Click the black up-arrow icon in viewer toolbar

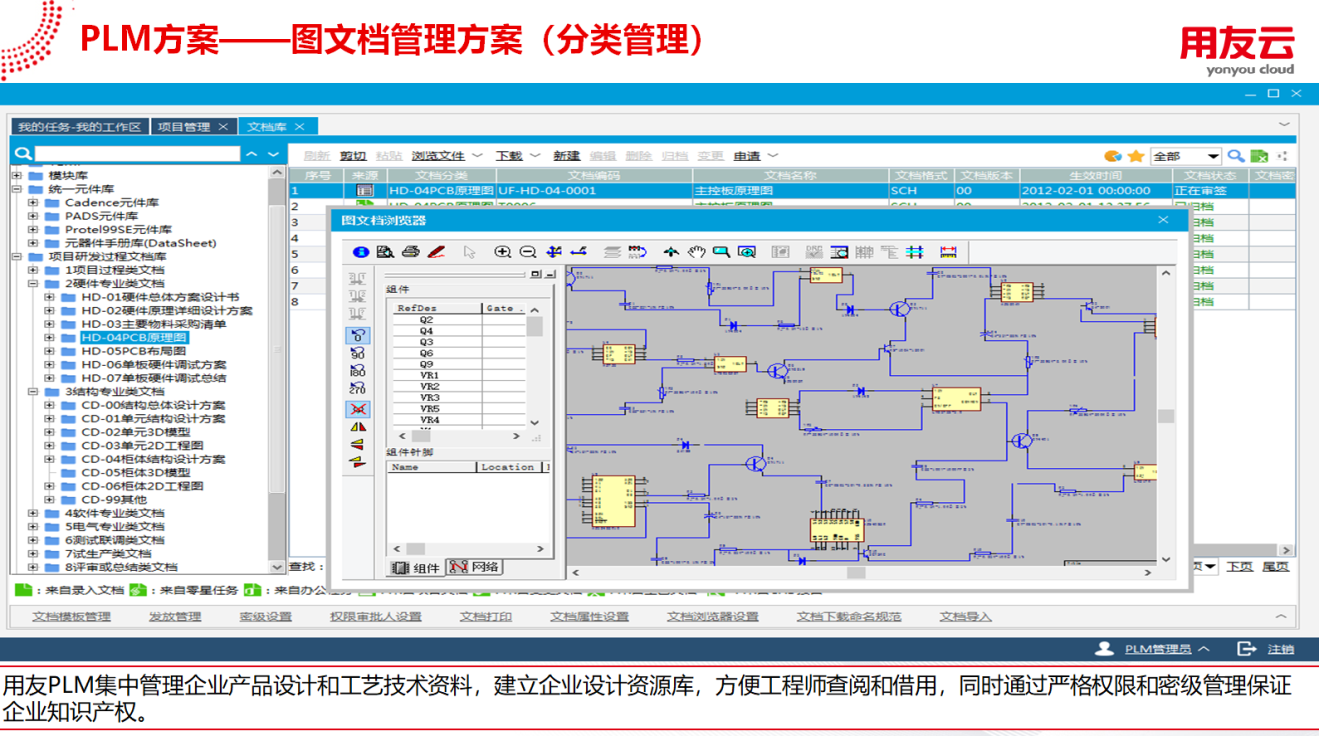671,253
